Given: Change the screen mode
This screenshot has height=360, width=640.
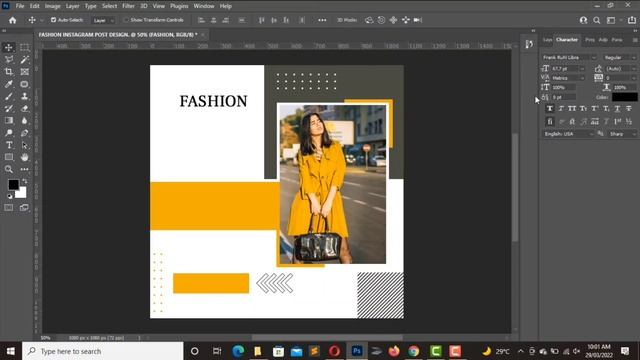Looking at the screenshot, I should [24, 208].
